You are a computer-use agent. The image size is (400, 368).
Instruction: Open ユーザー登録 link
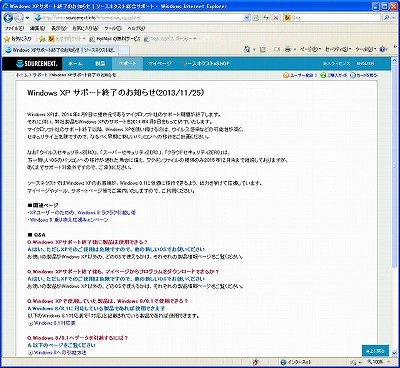click(x=298, y=75)
